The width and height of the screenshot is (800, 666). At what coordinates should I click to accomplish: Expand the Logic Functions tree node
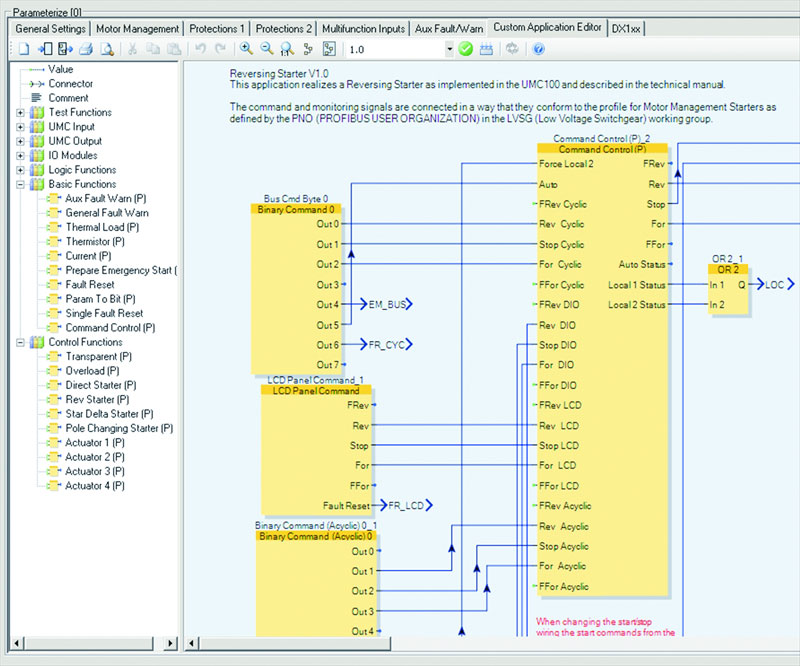coord(21,170)
